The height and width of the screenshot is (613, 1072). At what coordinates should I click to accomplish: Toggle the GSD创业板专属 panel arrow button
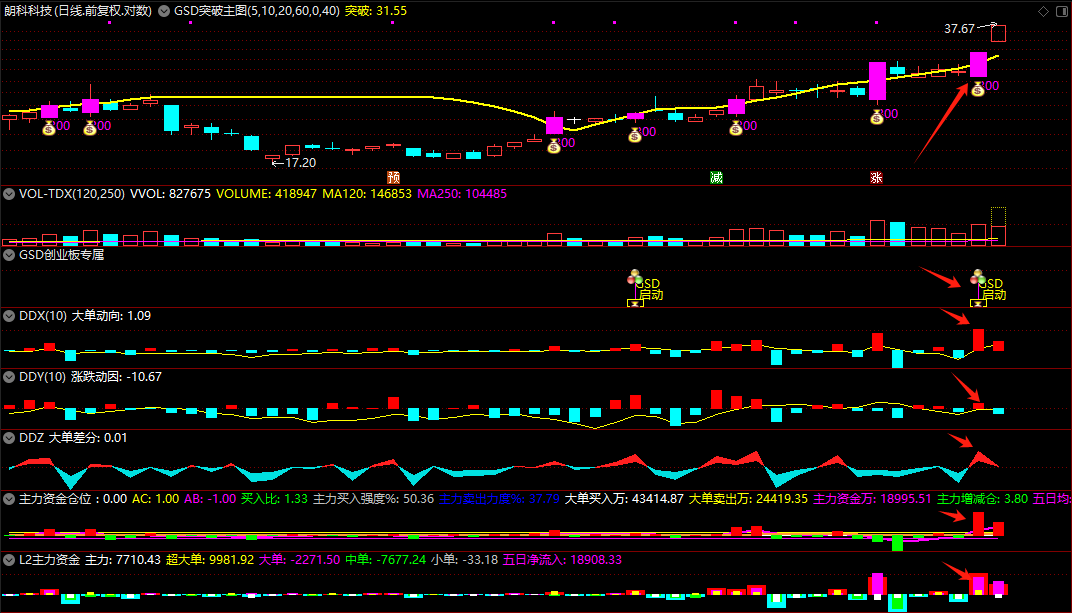point(9,255)
